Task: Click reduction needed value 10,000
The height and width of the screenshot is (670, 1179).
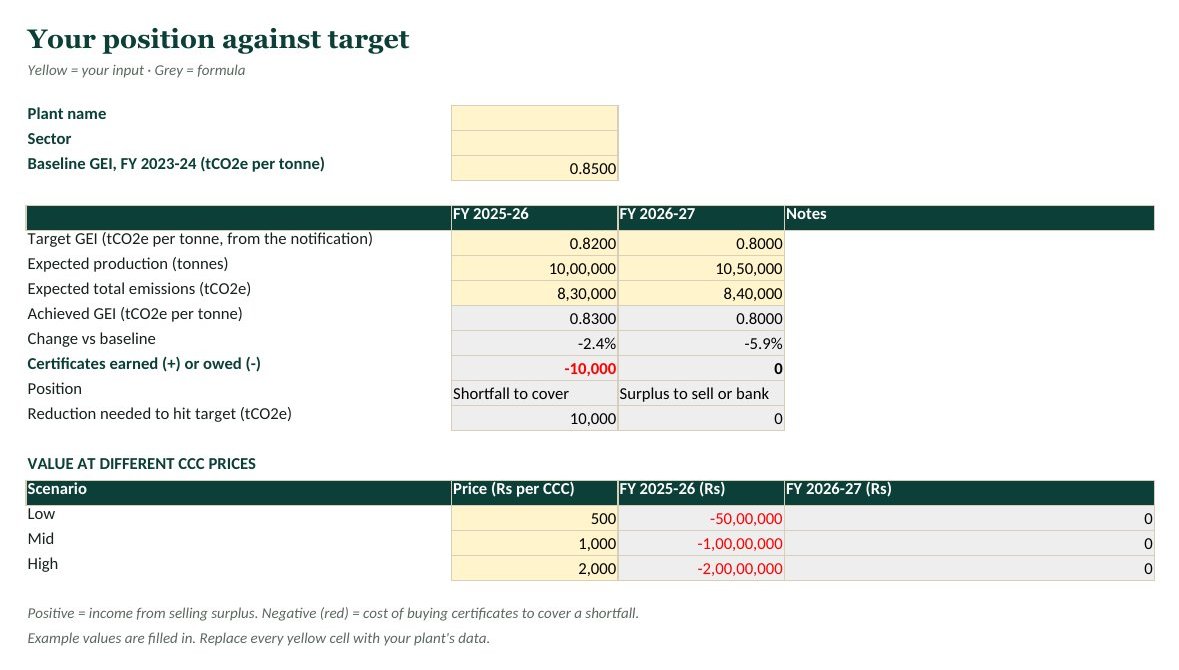Action: [x=535, y=417]
